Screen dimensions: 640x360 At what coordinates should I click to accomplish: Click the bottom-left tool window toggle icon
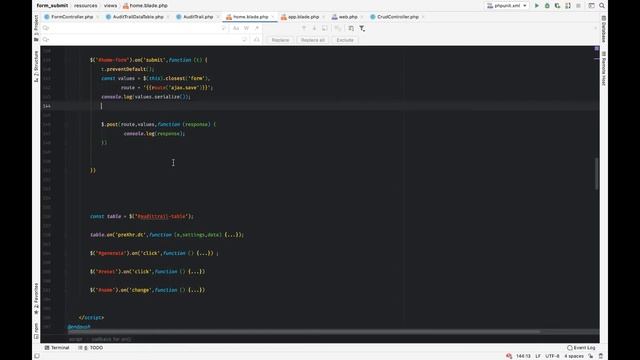[x=36, y=356]
